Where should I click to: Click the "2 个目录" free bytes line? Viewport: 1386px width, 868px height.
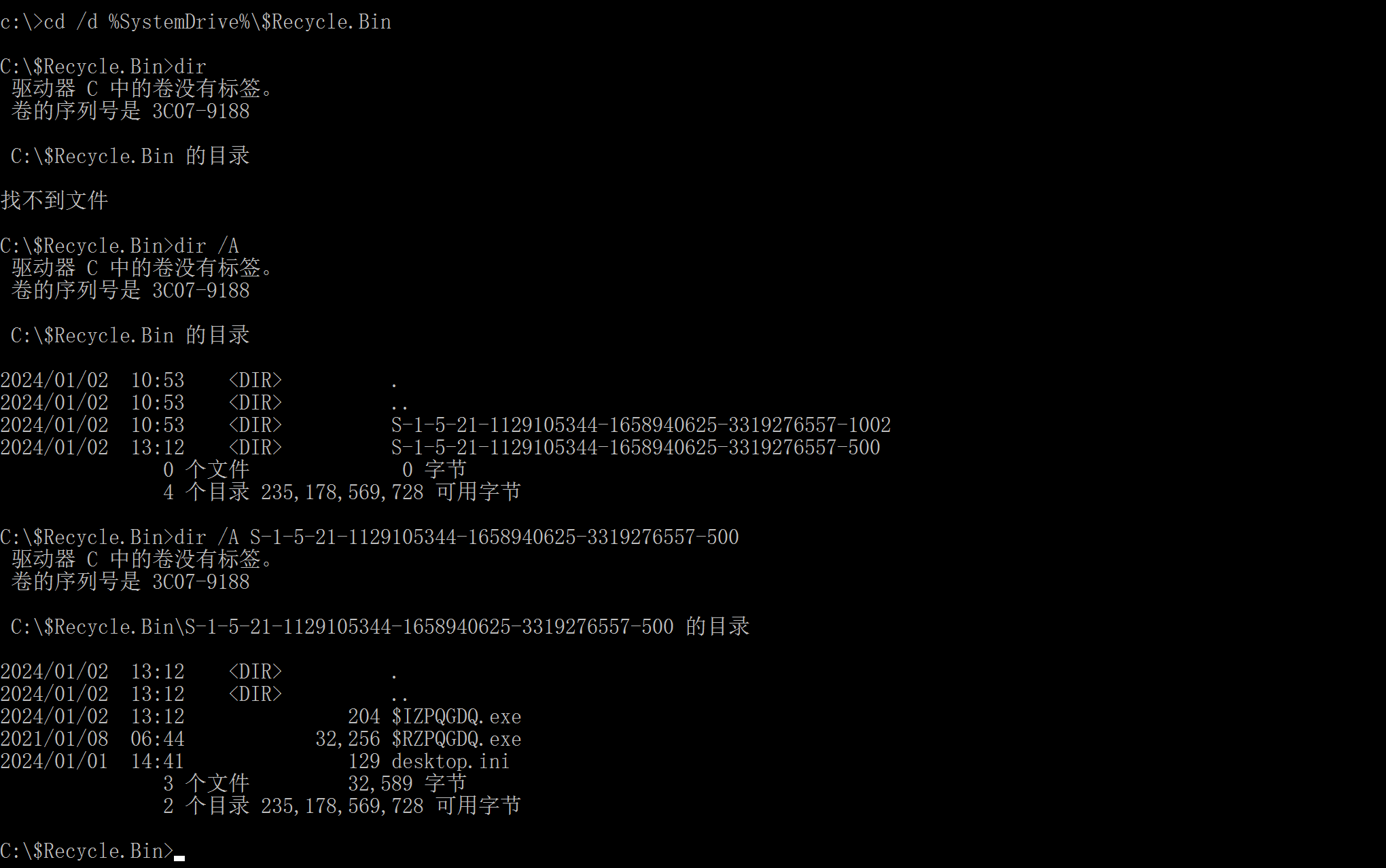pos(342,806)
